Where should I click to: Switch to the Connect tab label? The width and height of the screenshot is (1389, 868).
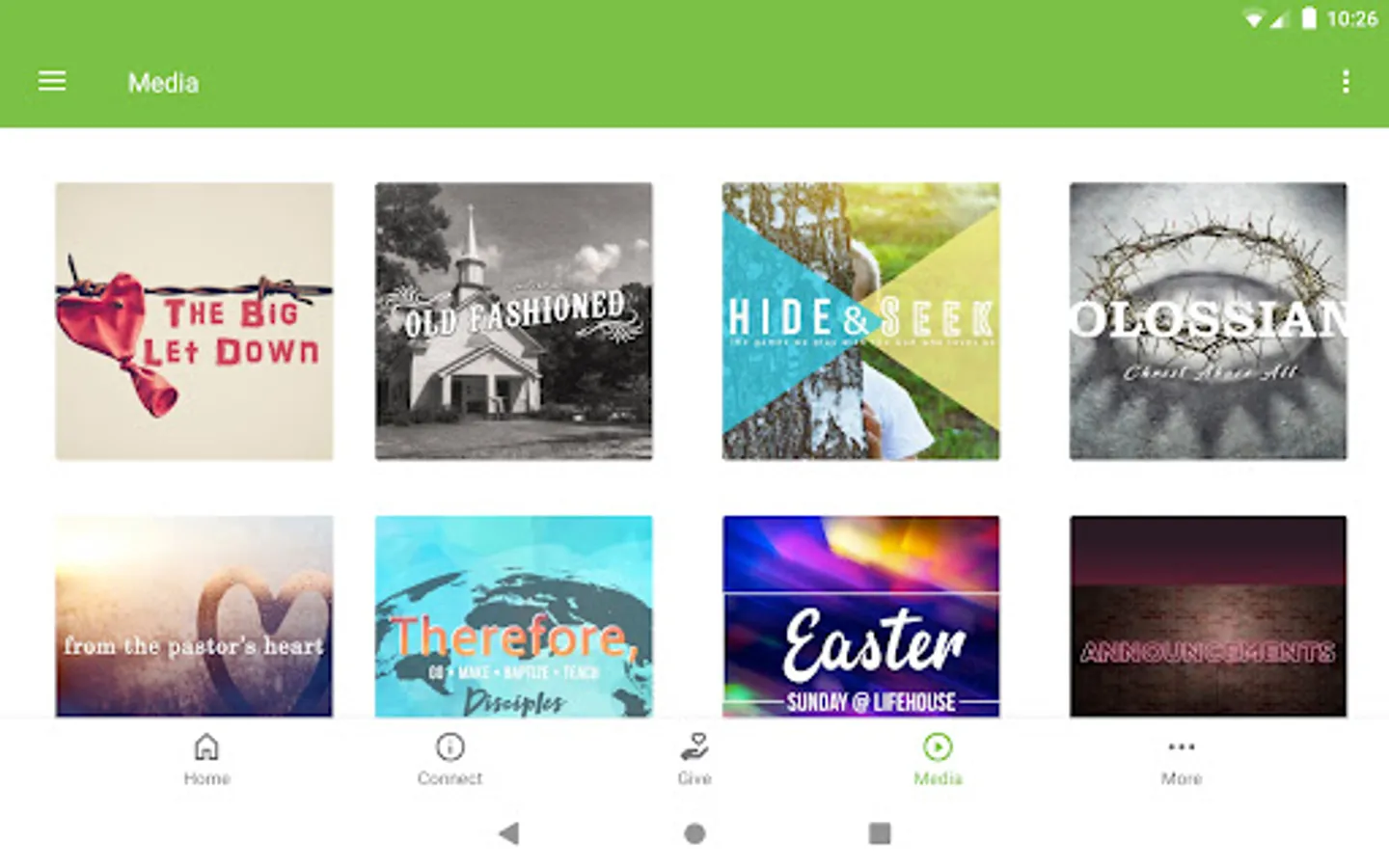449,778
